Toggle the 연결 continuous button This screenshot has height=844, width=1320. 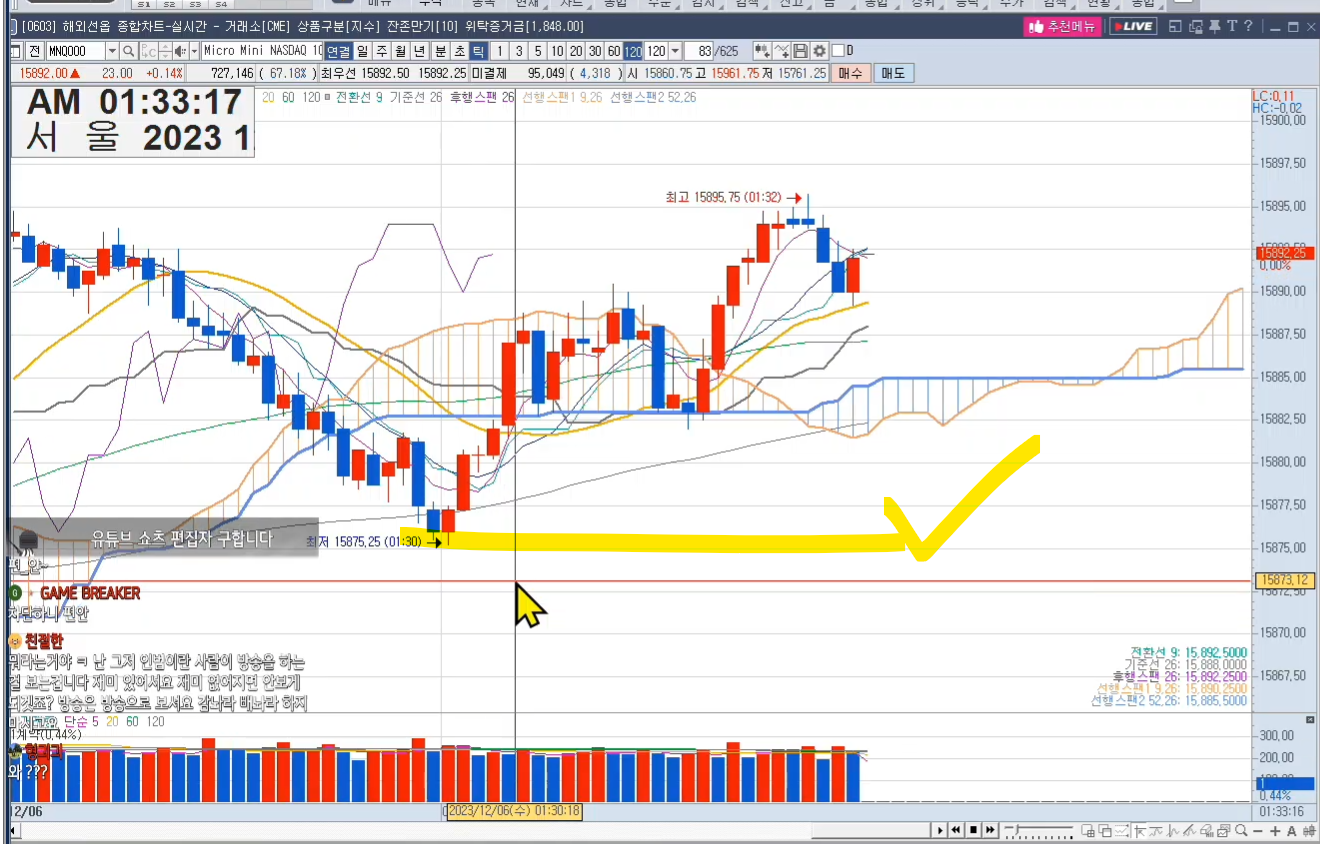pos(339,51)
